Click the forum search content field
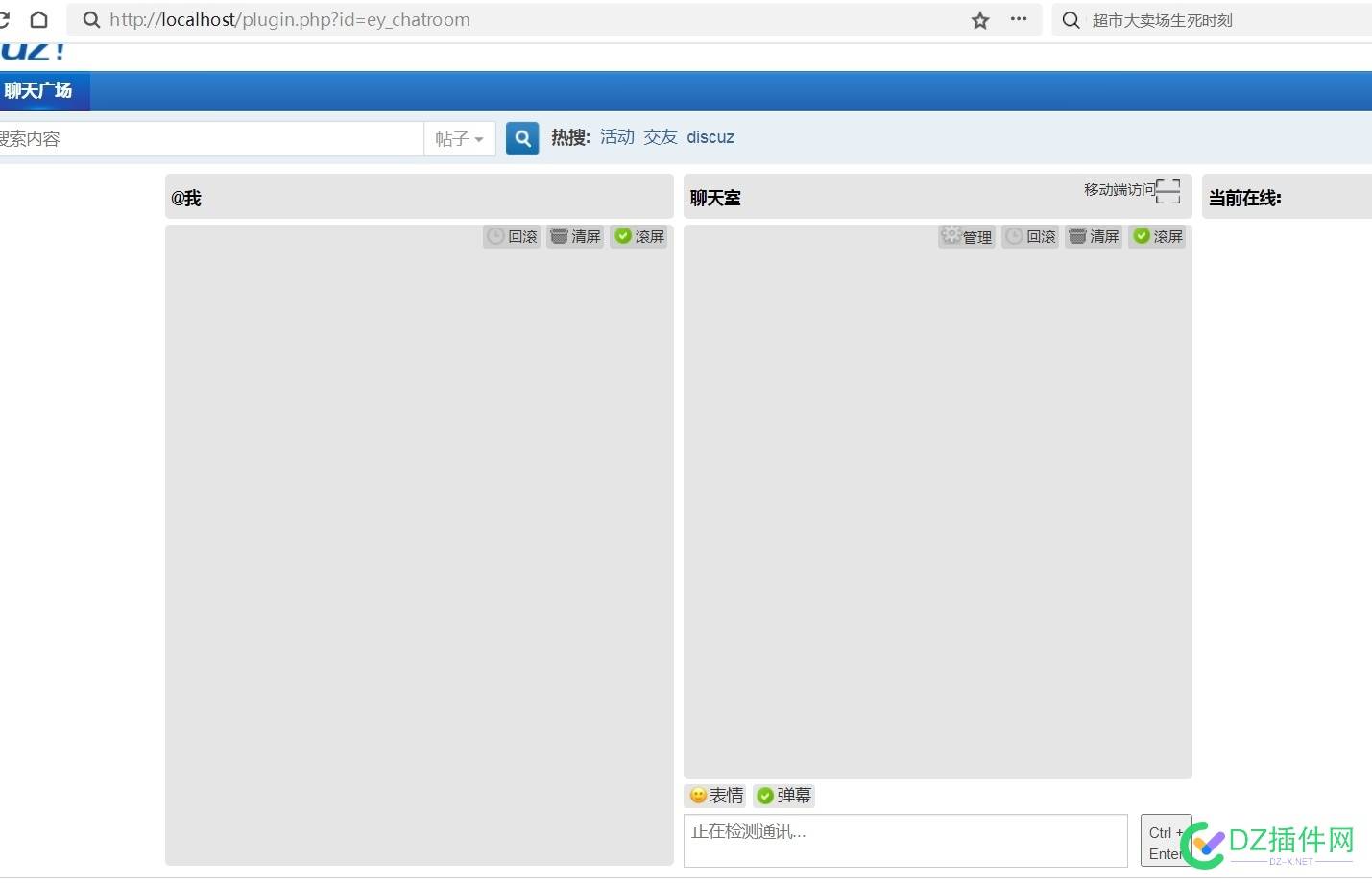1372x884 pixels. click(x=209, y=138)
